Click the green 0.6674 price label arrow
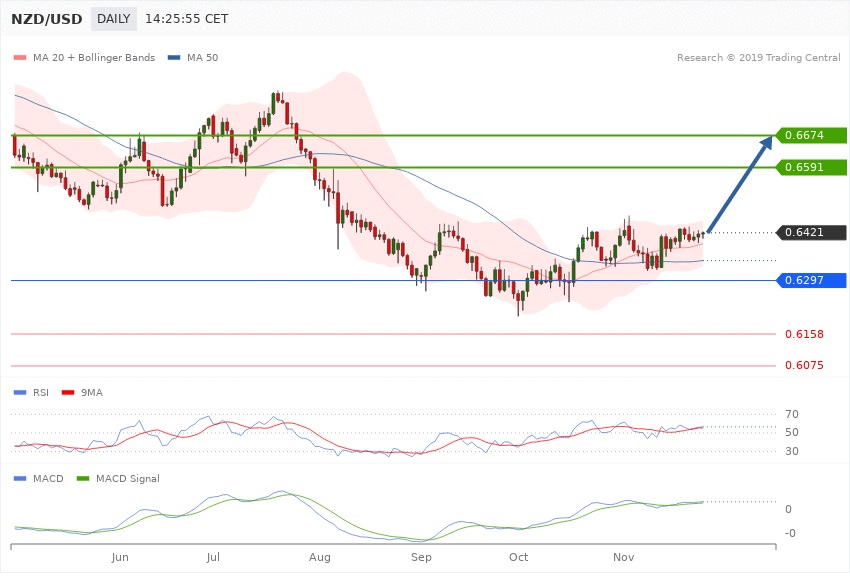This screenshot has height=576, width=850. (x=810, y=135)
